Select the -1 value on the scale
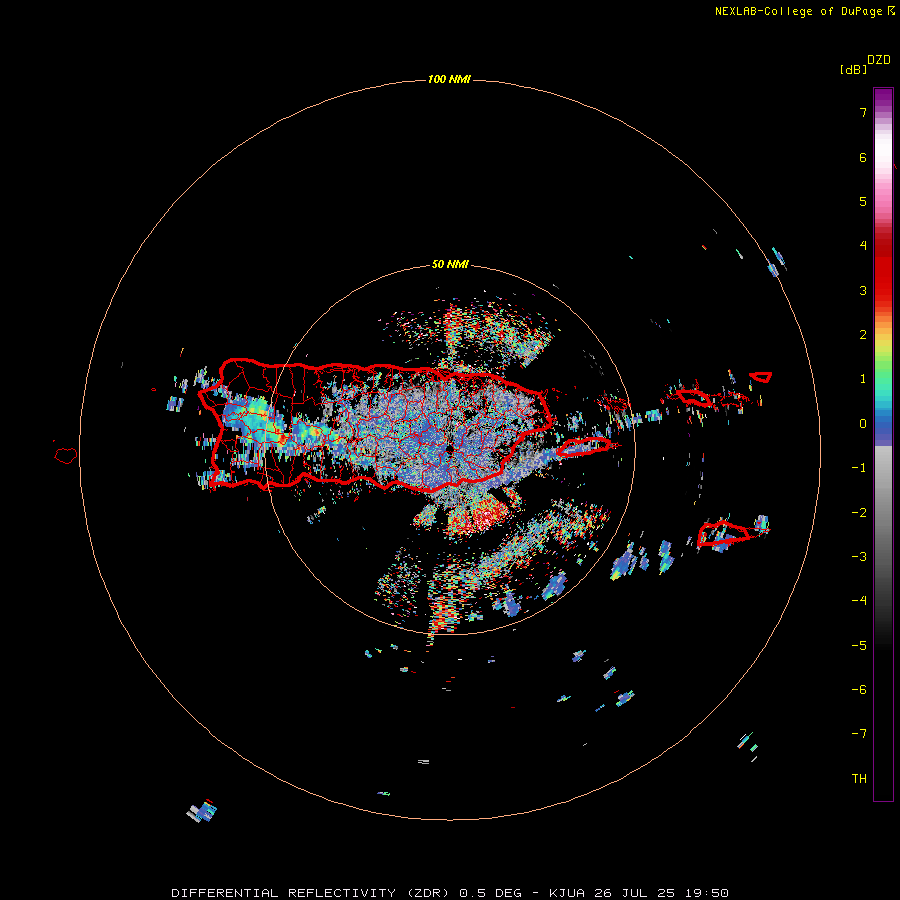This screenshot has width=900, height=900. 859,468
